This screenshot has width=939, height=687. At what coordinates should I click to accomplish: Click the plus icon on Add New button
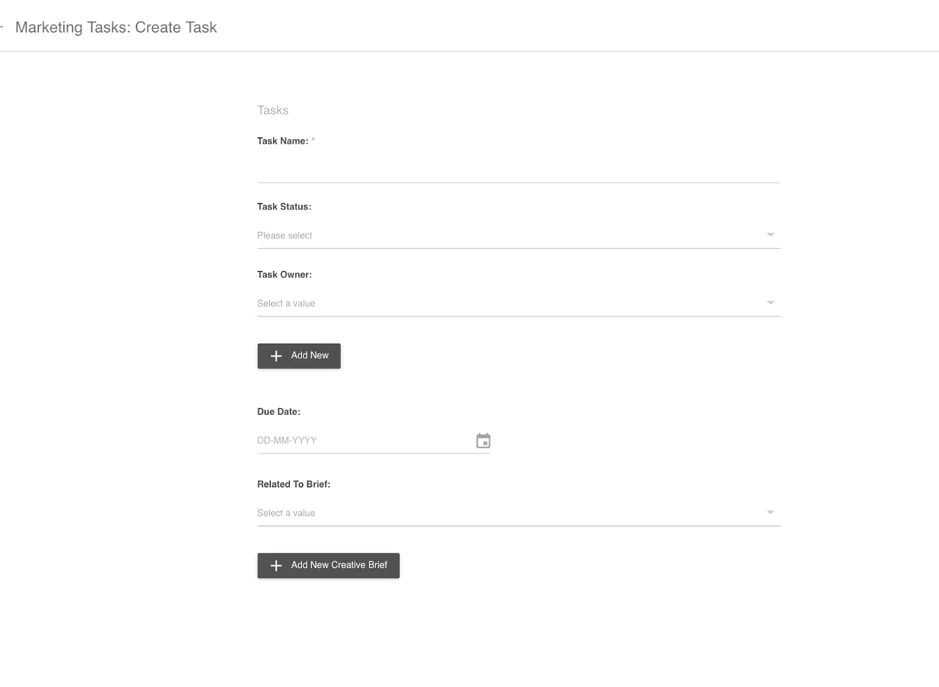[x=276, y=356]
